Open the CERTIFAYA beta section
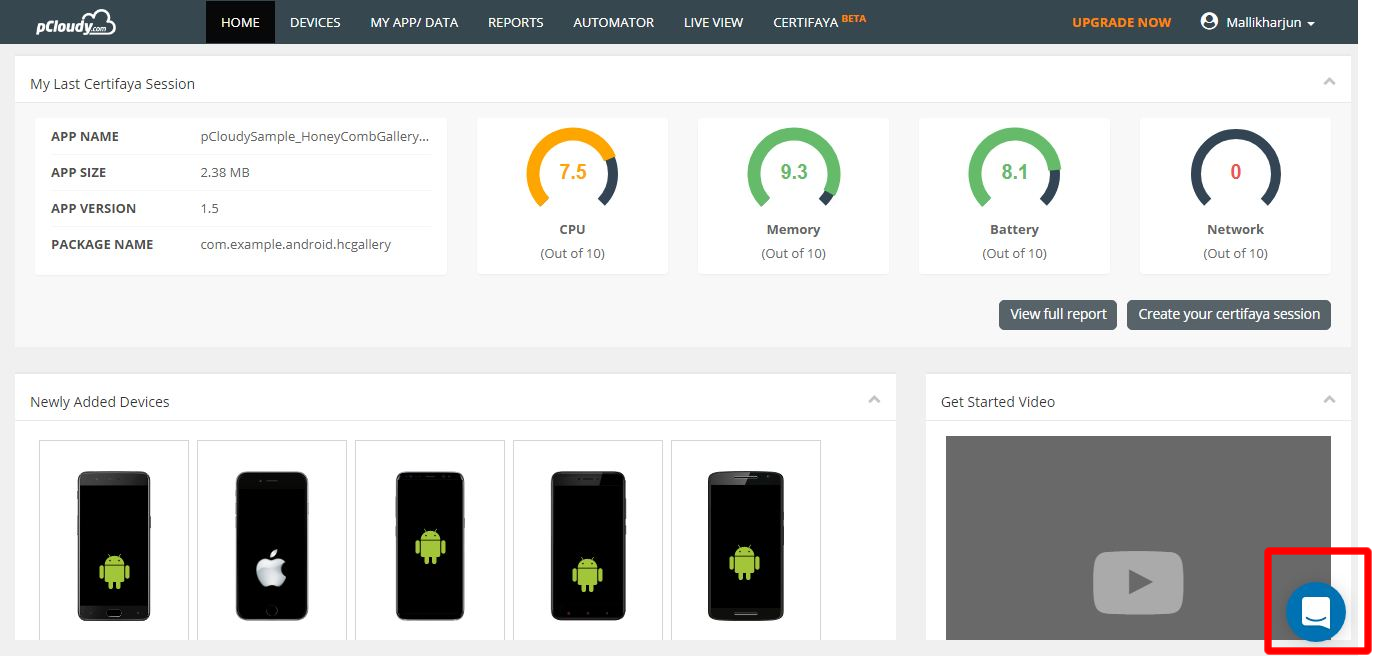 [819, 22]
